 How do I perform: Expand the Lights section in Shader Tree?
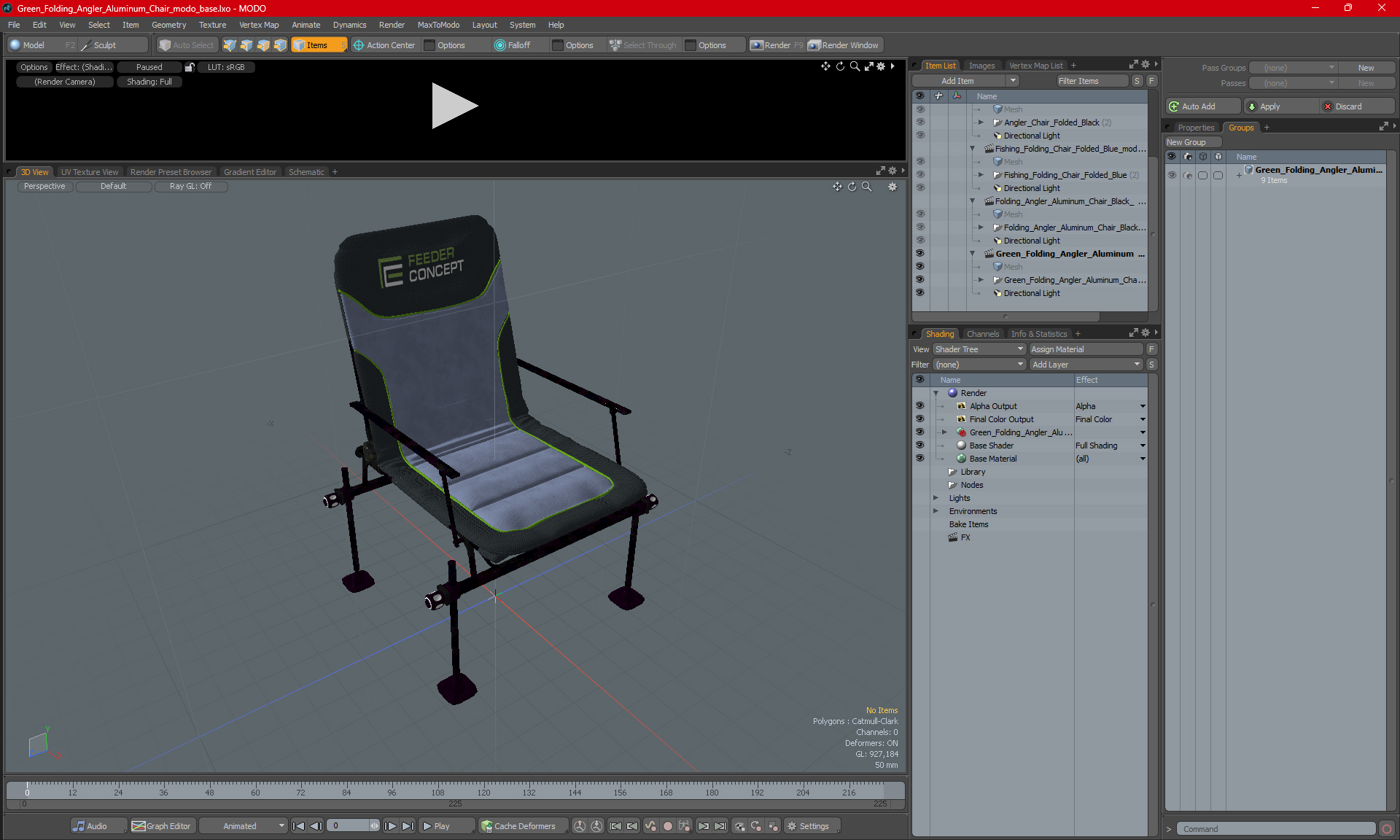[x=937, y=497]
